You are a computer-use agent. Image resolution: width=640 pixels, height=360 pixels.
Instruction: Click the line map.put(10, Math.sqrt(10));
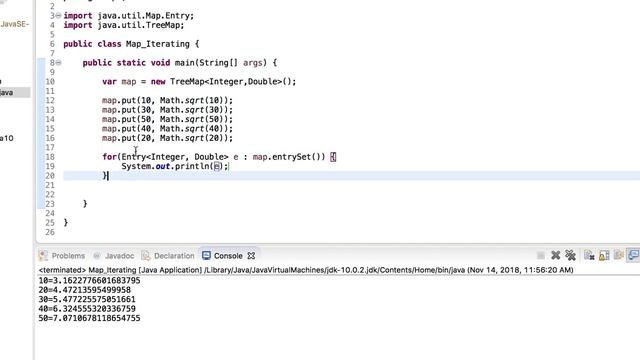tap(167, 100)
